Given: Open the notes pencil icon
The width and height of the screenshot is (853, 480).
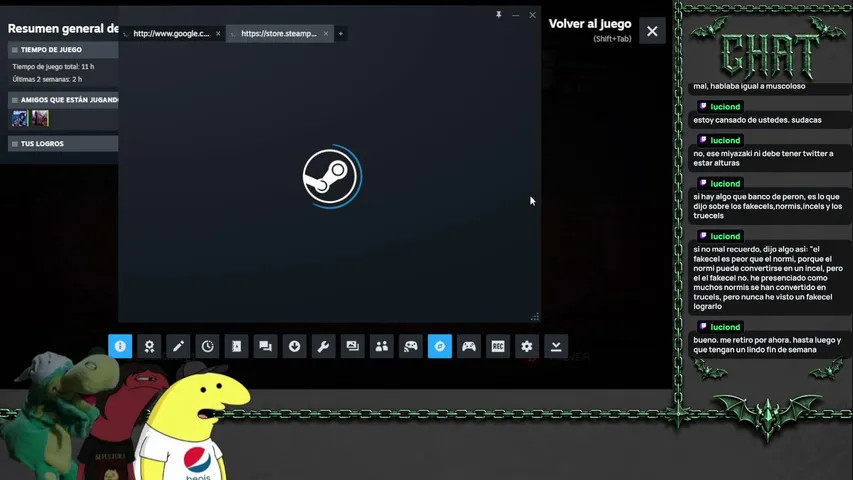Looking at the screenshot, I should [178, 346].
